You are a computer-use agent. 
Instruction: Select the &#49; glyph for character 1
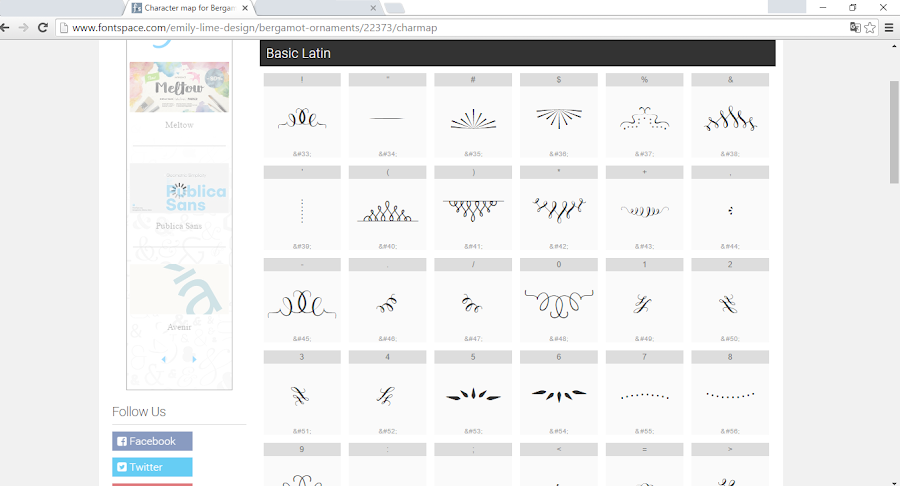(644, 304)
